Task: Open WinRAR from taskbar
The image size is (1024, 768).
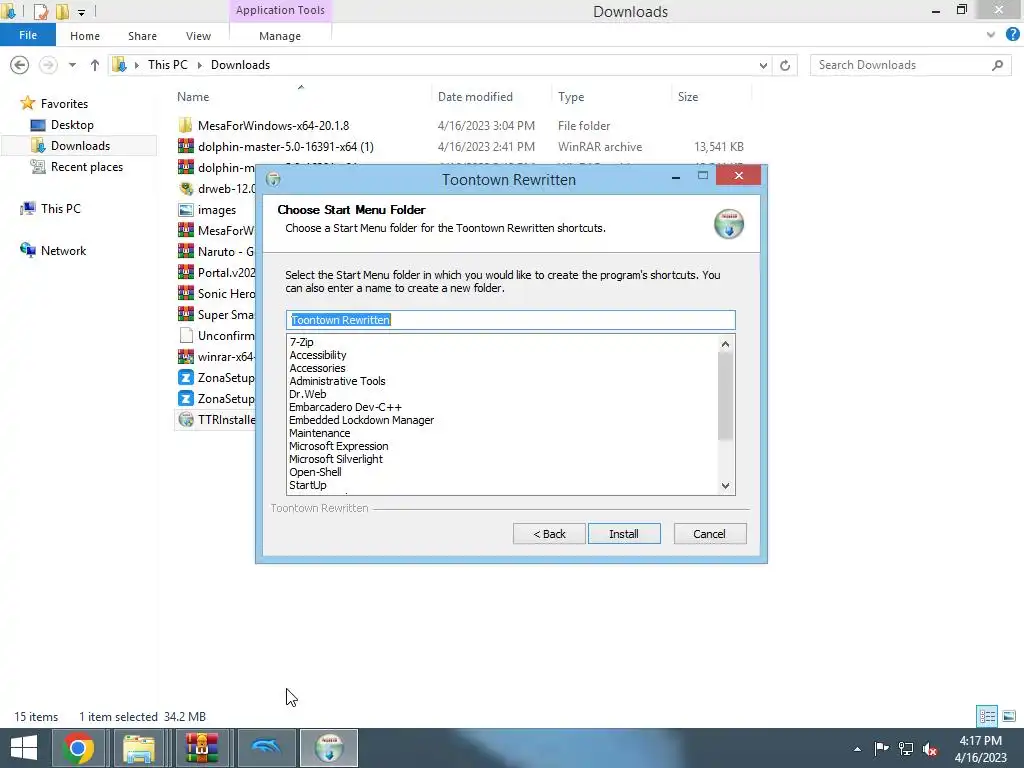Action: (203, 748)
